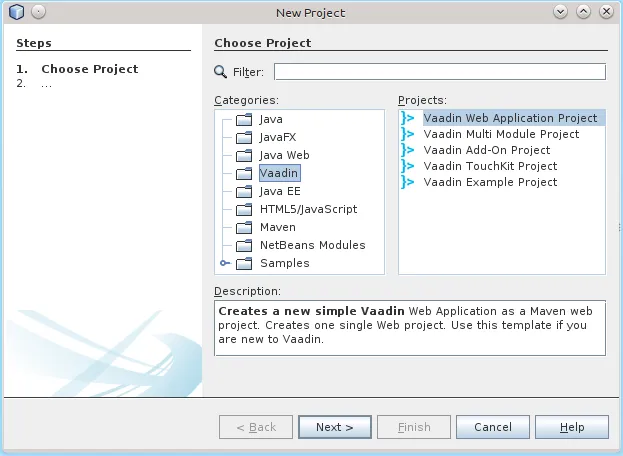
Task: Click the Next > button
Action: [335, 427]
